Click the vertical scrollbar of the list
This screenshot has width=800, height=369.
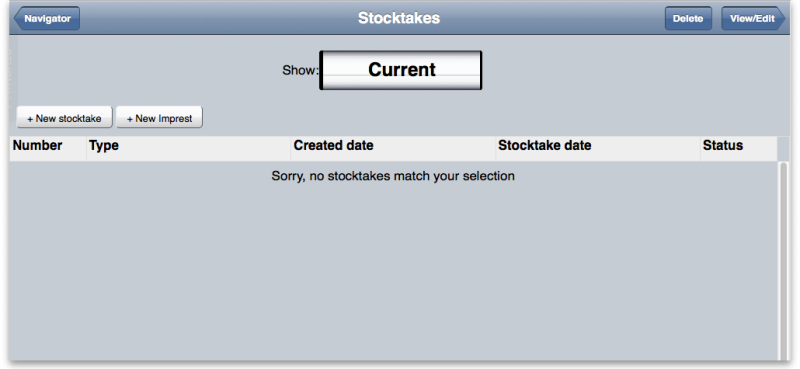coord(784,260)
